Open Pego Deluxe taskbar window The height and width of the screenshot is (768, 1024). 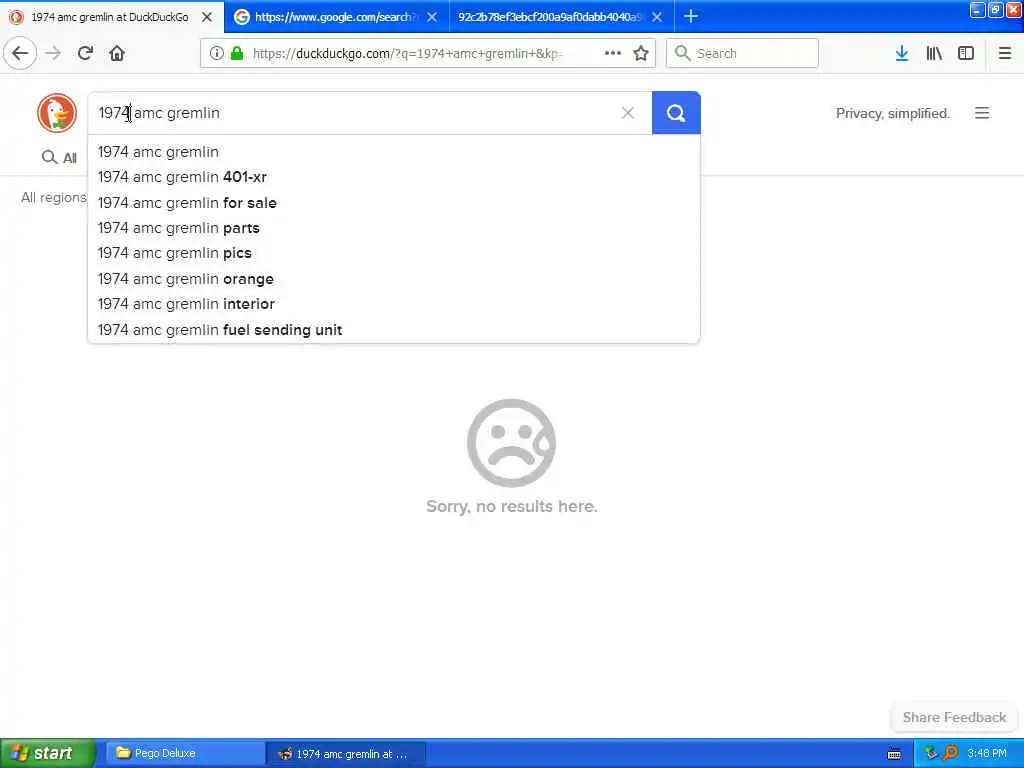click(185, 753)
